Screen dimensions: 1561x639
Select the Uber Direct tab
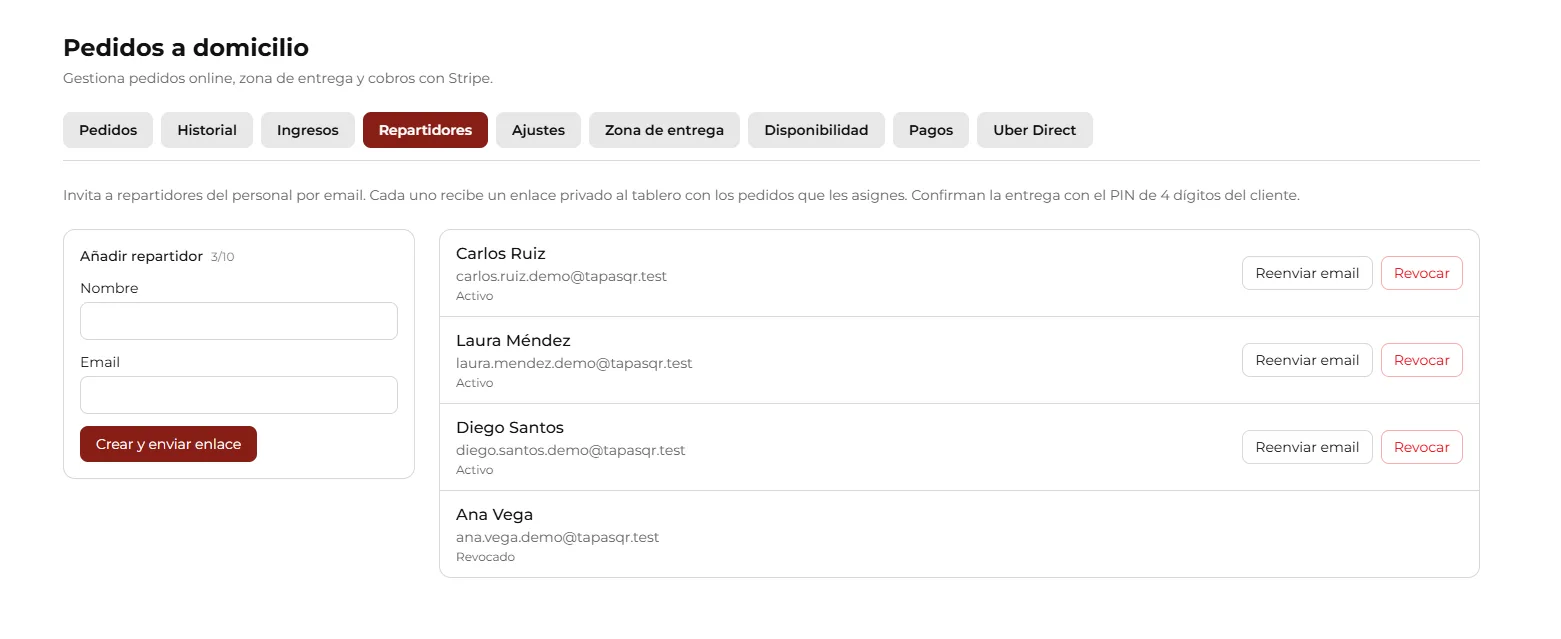point(1035,130)
